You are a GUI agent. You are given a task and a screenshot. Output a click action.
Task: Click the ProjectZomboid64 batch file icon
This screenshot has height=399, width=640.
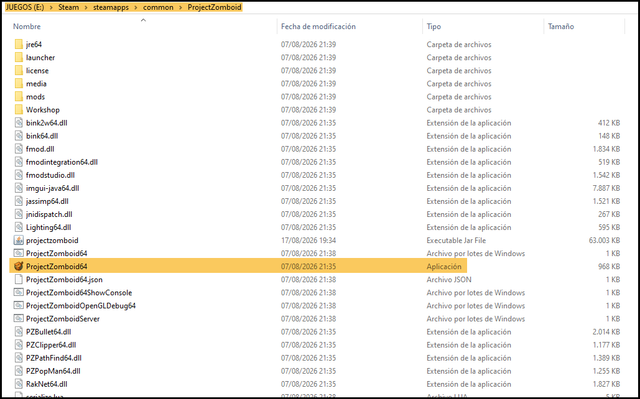(19, 253)
